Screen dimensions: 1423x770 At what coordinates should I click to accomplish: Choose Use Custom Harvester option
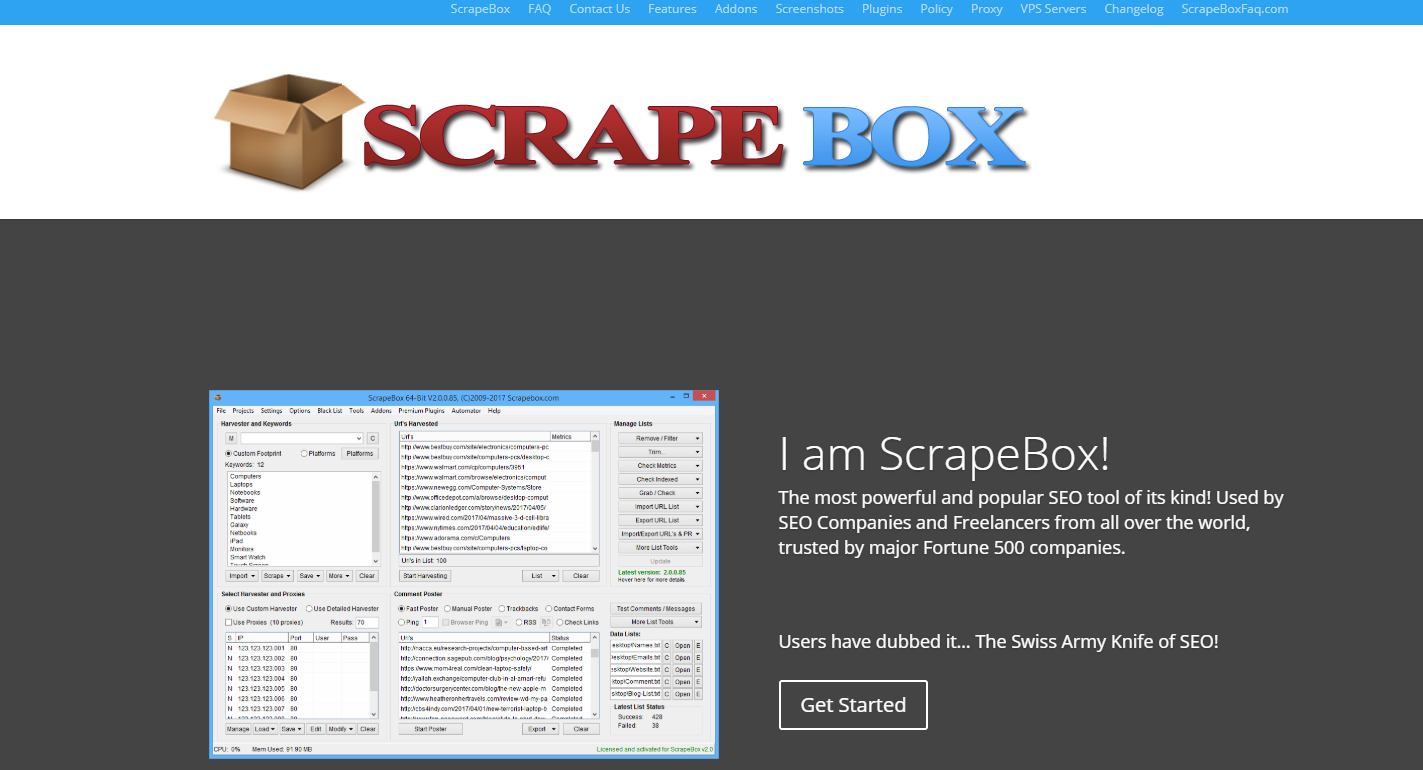click(228, 608)
